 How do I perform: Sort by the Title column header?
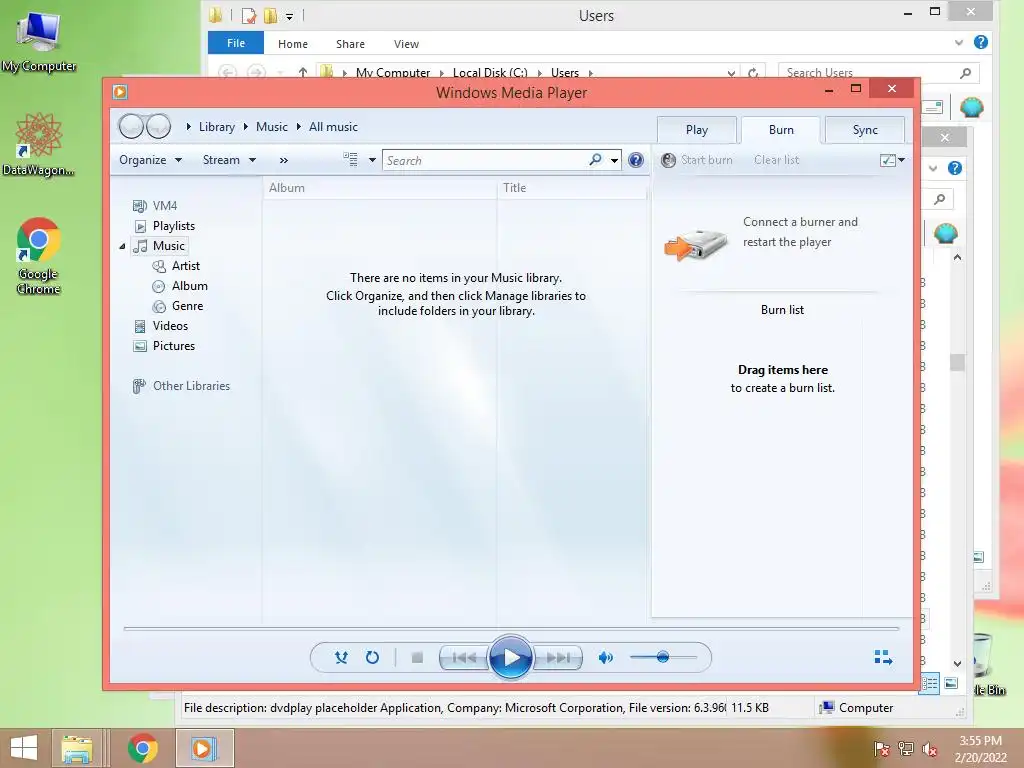(572, 188)
